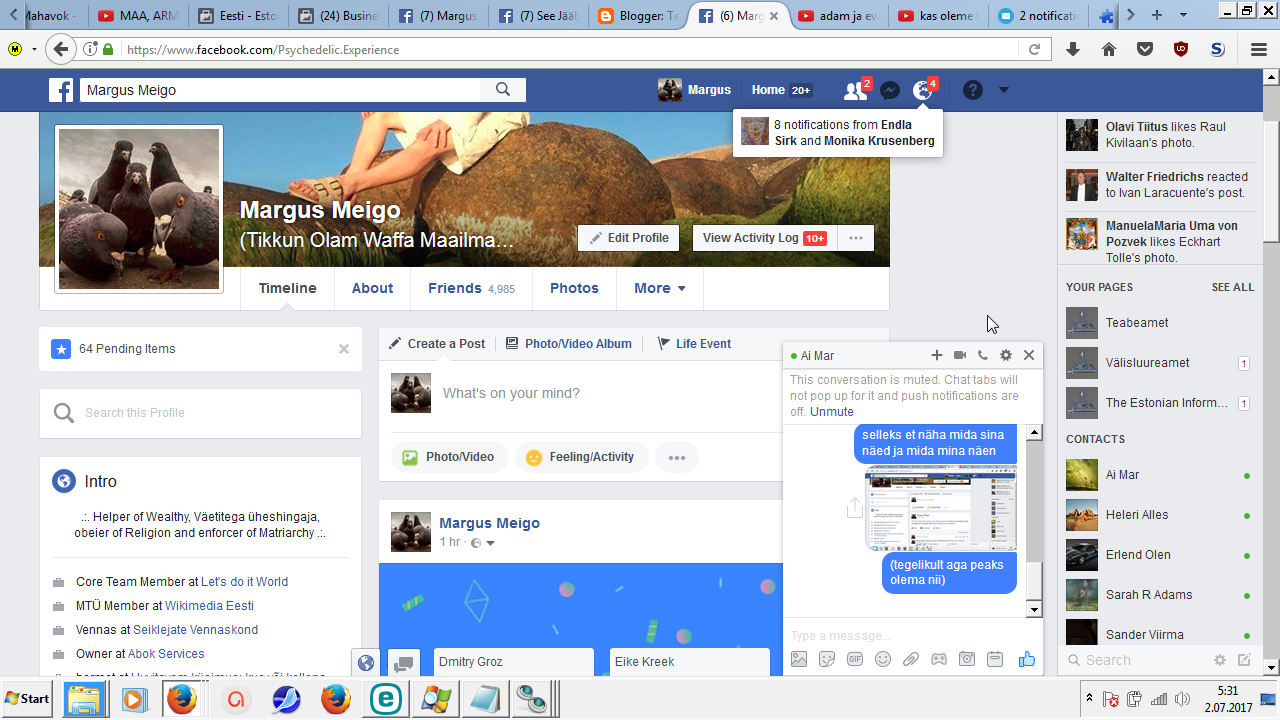Viewport: 1280px width, 720px height.
Task: Open the list all tabs dropdown
Action: [x=1185, y=15]
